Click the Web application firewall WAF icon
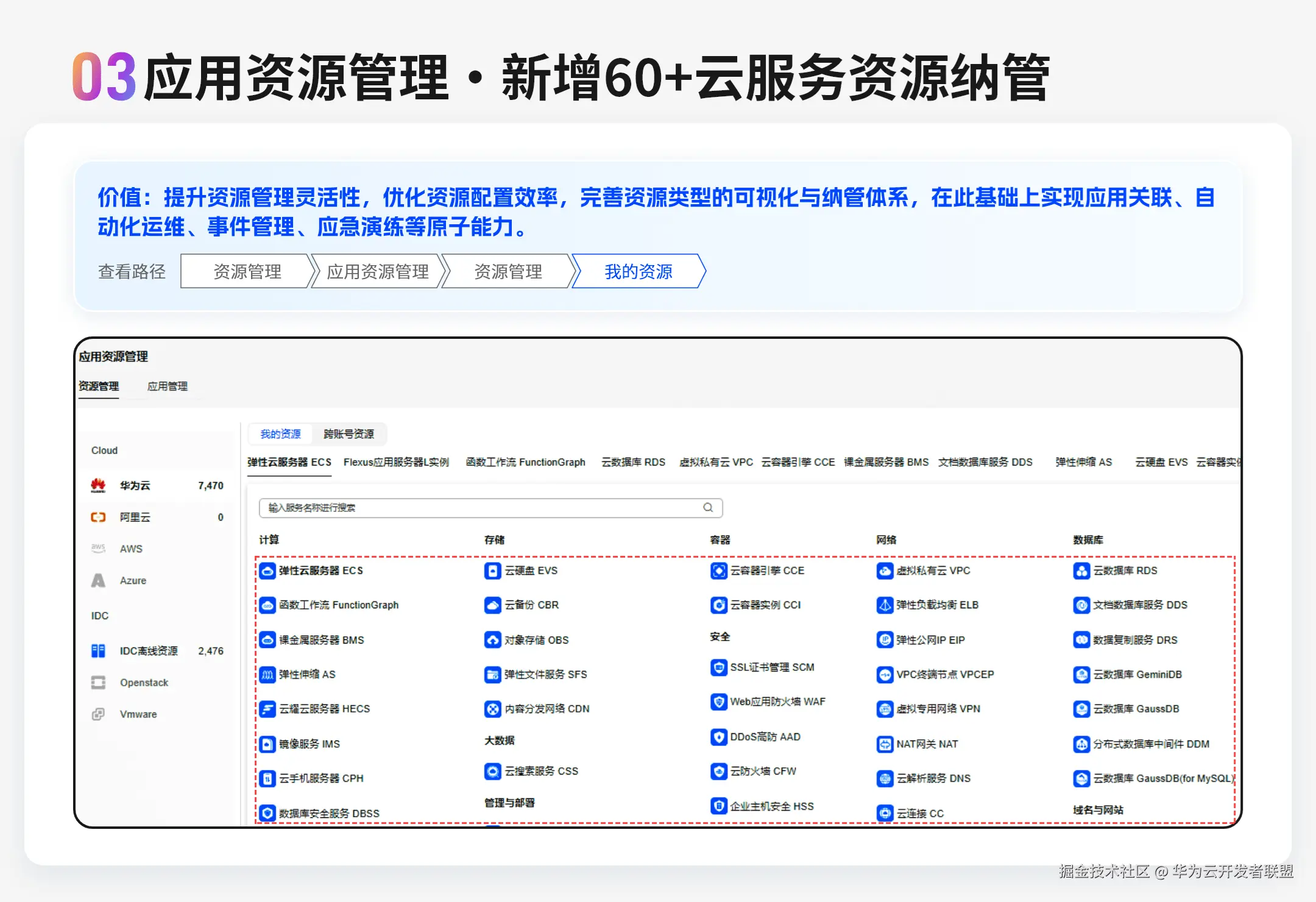1316x902 pixels. point(718,701)
